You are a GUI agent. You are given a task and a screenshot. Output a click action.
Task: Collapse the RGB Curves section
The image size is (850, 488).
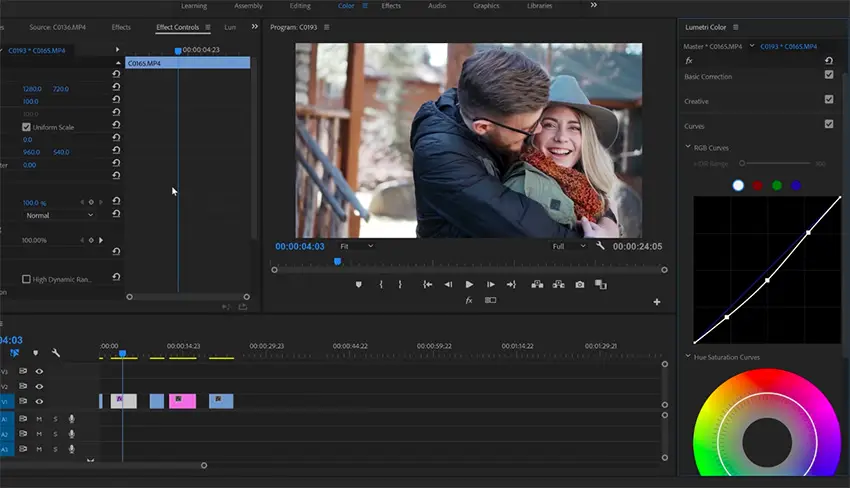(688, 147)
